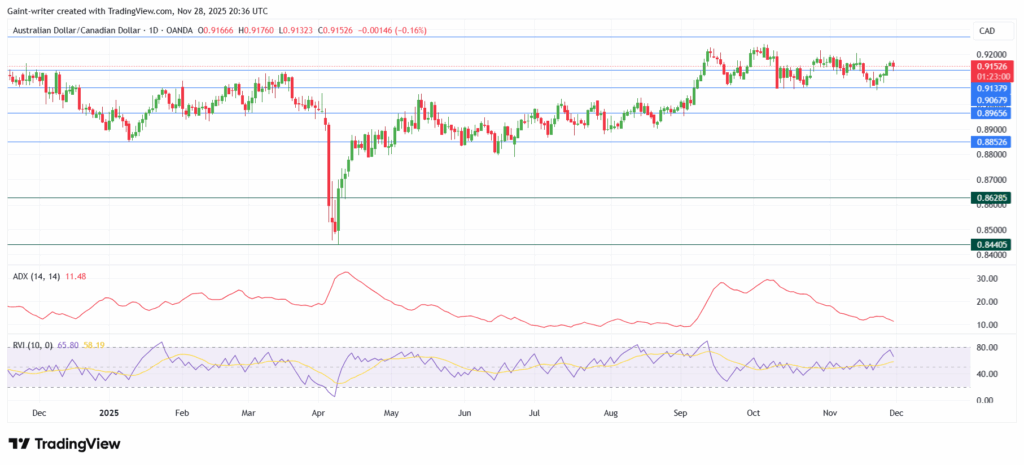This screenshot has width=1024, height=465.
Task: Click the Feb label on time axis
Action: click(x=182, y=413)
